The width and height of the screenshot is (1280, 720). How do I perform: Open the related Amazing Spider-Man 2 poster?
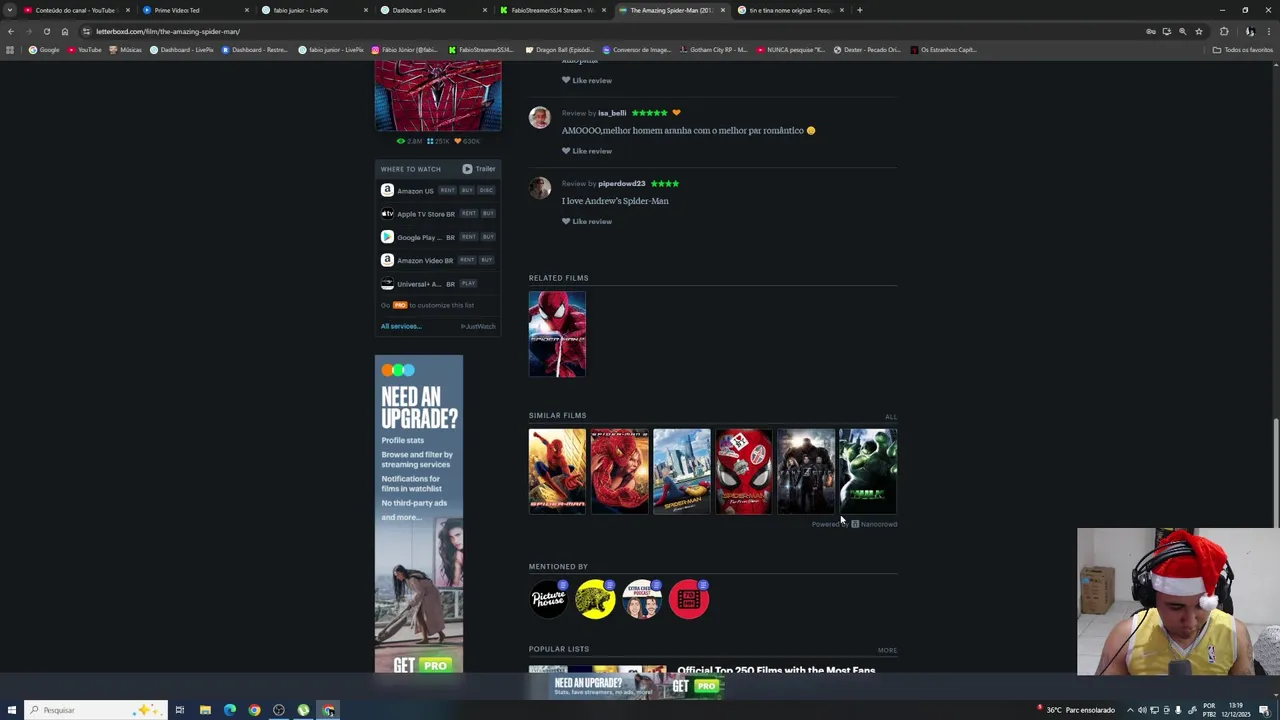tap(557, 334)
